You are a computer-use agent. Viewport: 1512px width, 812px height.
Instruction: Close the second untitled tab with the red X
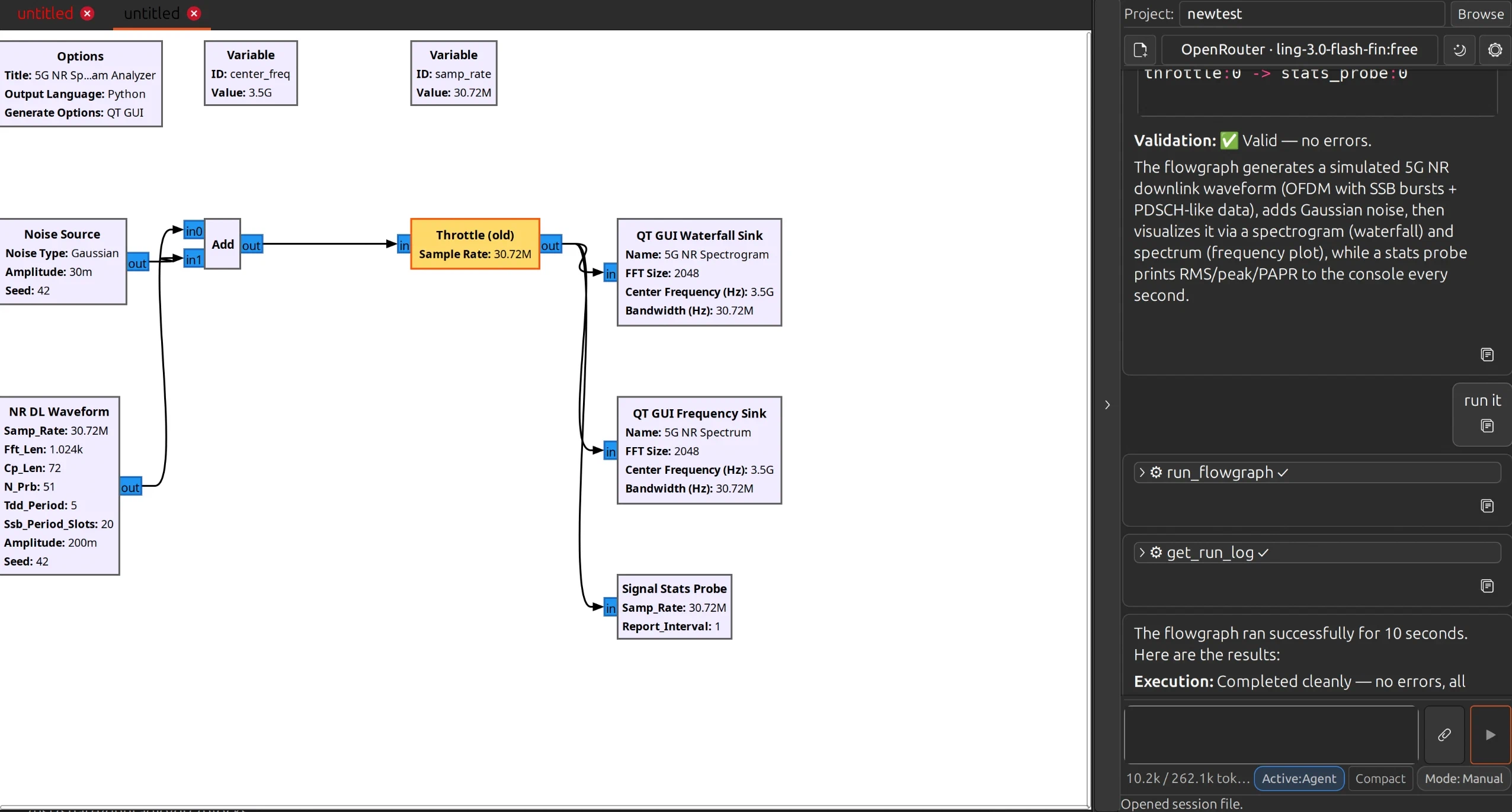(x=194, y=14)
